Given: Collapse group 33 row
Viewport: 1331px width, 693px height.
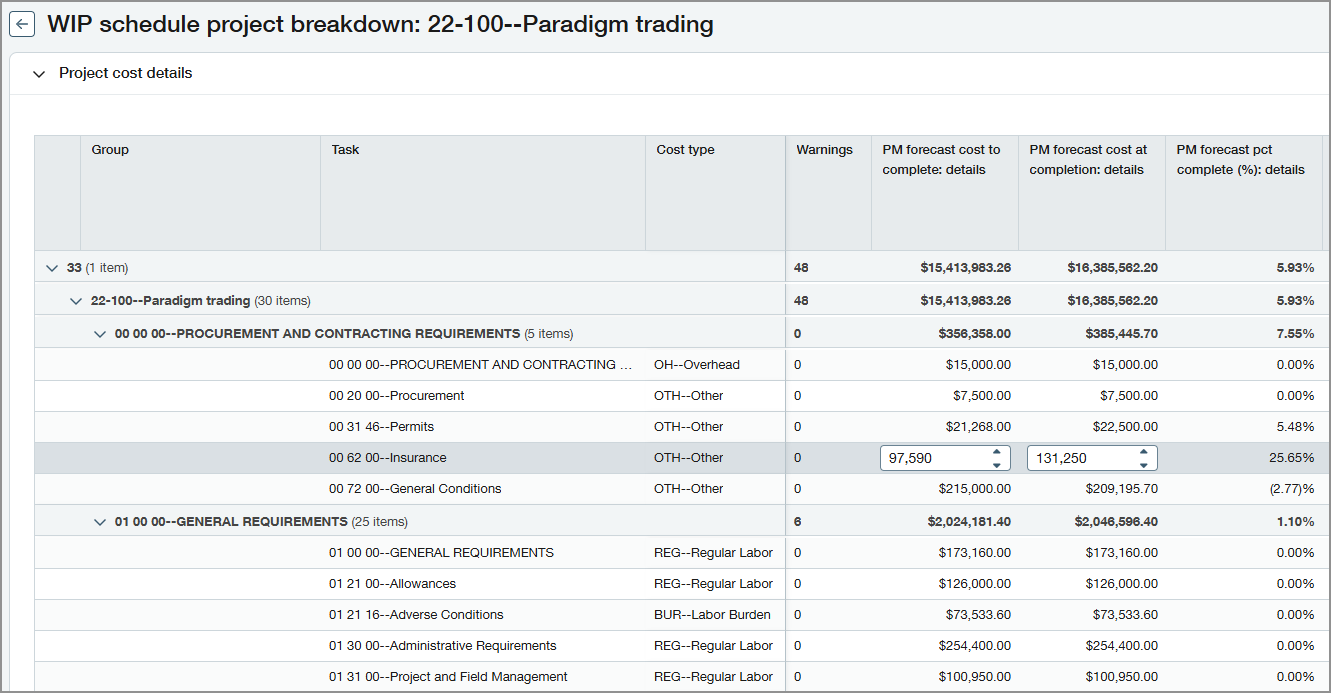Looking at the screenshot, I should coord(52,268).
